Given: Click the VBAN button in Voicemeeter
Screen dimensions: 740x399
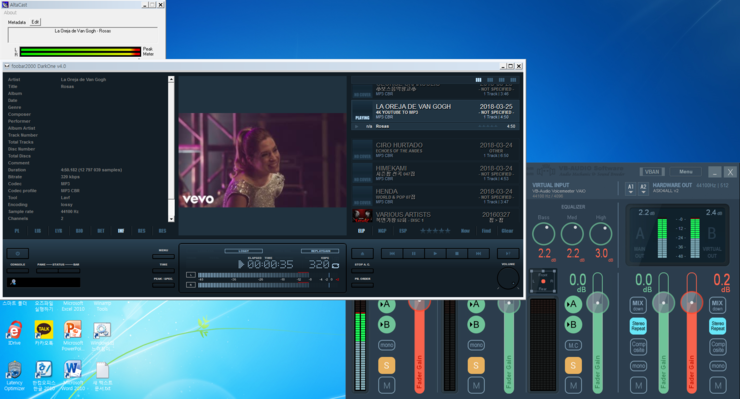Looking at the screenshot, I should [652, 172].
